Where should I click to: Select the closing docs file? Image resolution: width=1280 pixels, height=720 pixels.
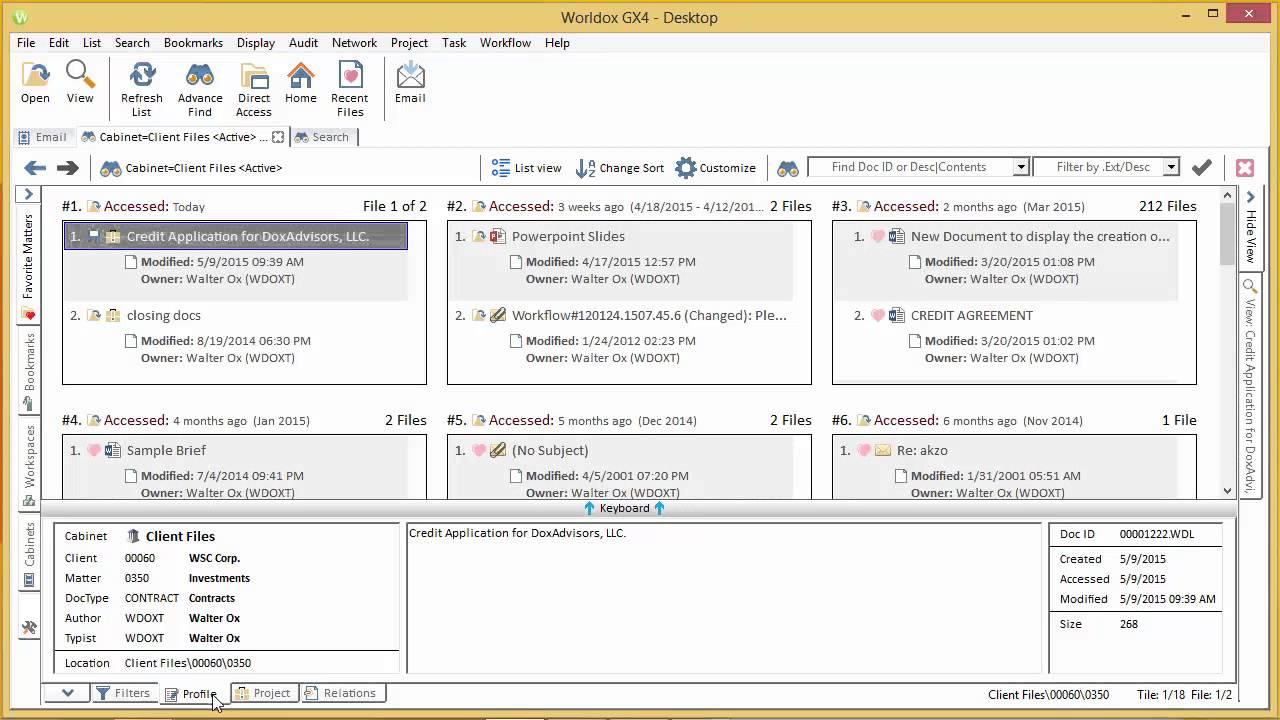163,315
